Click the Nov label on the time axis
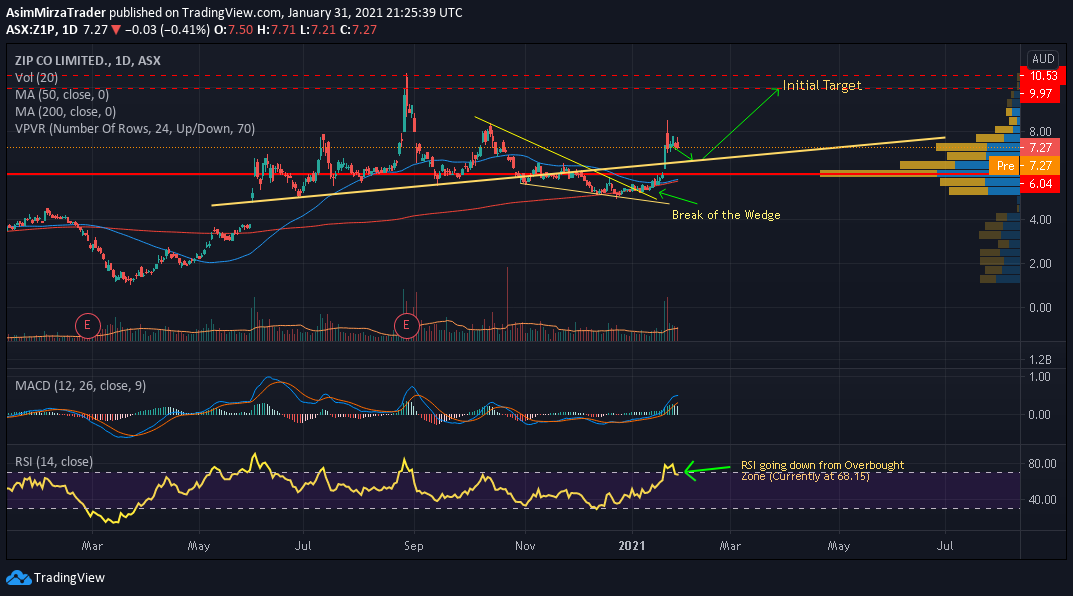1073x596 pixels. 526,545
